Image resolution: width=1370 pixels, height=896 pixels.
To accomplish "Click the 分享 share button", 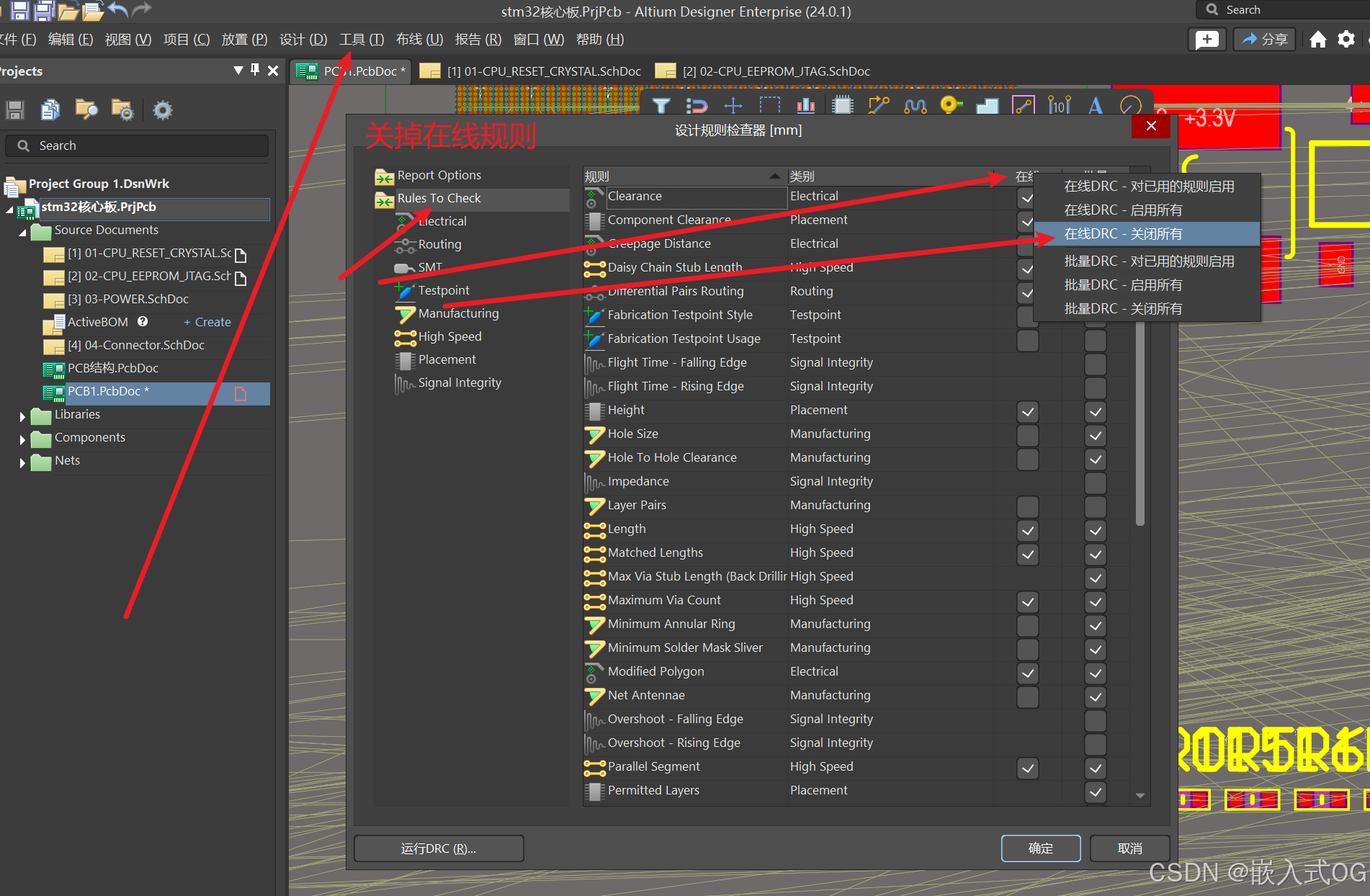I will 1265,39.
